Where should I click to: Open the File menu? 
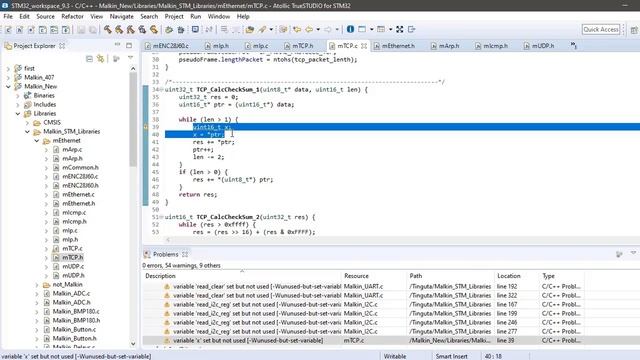[8, 16]
